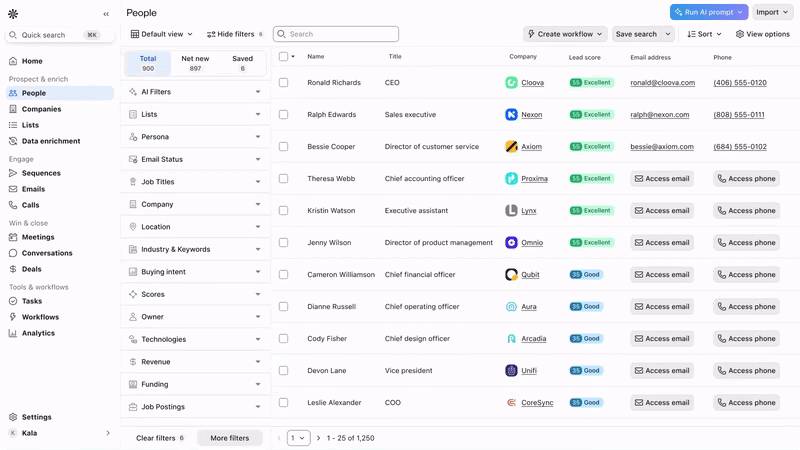Screen dimensions: 800x450
Task: Click Access phone for Cody Fisher
Action: coord(746,339)
